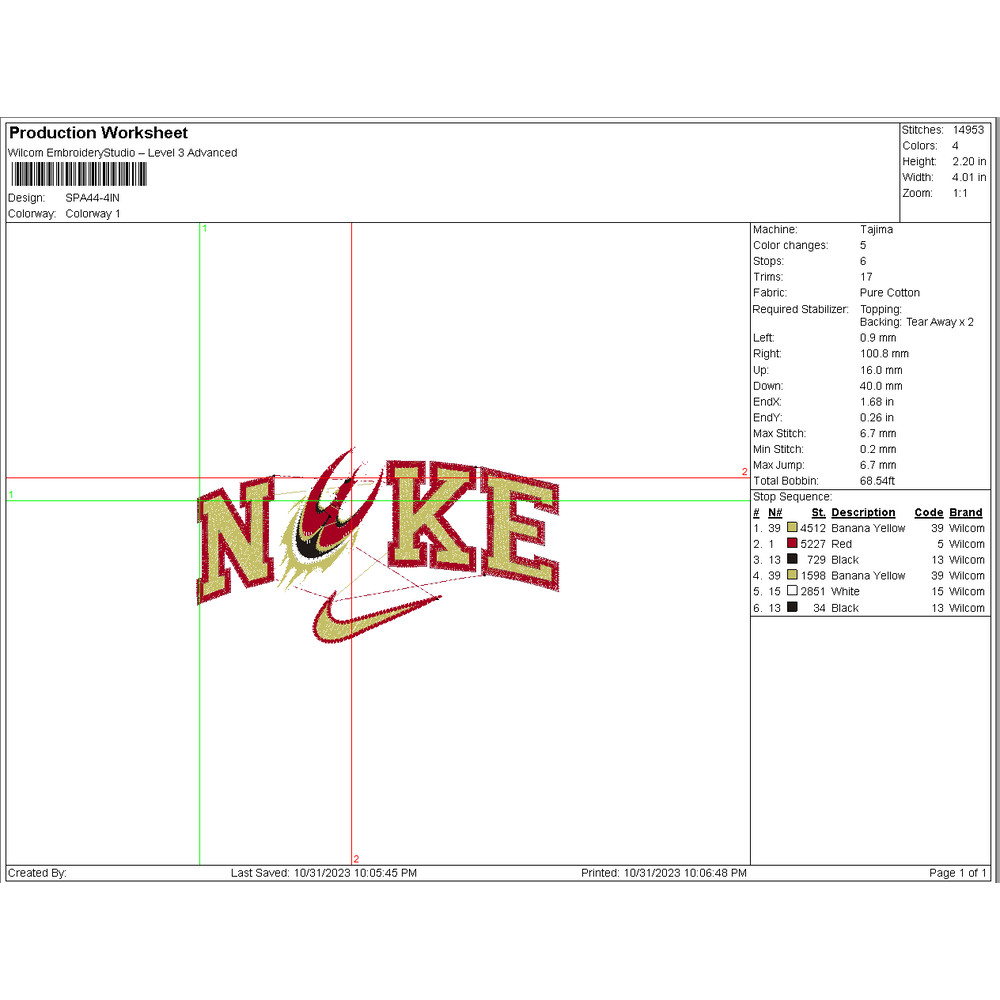Select the letter E in embroidery design
The image size is (1000, 1000).
click(x=520, y=530)
